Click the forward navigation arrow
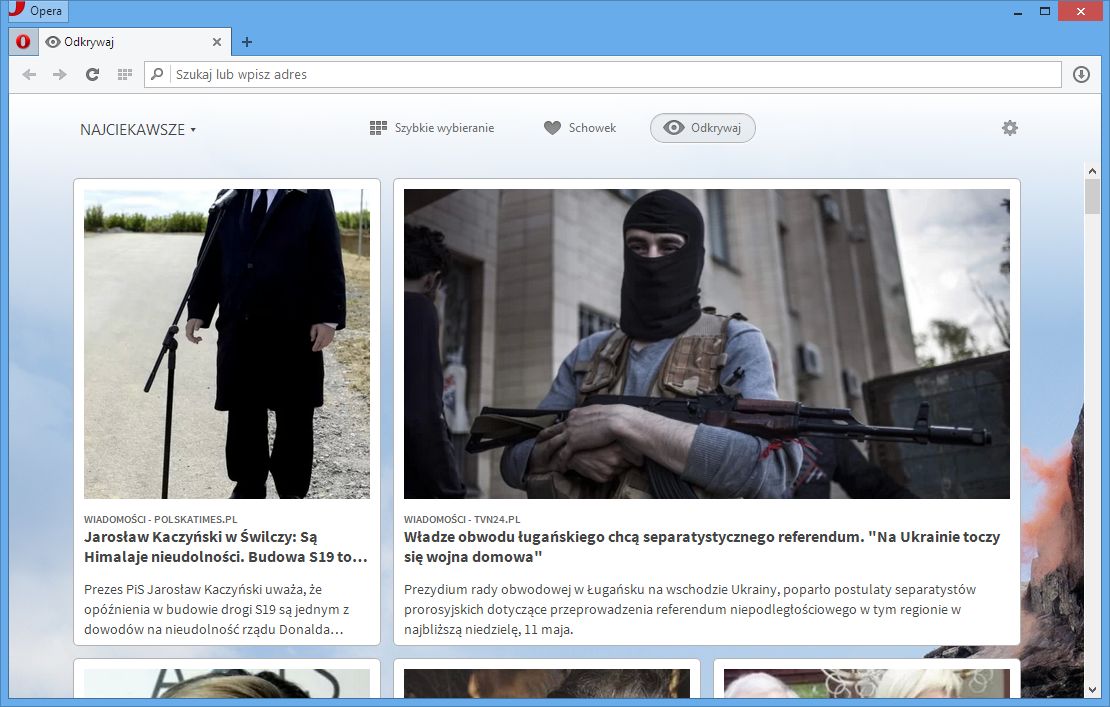 coord(59,73)
